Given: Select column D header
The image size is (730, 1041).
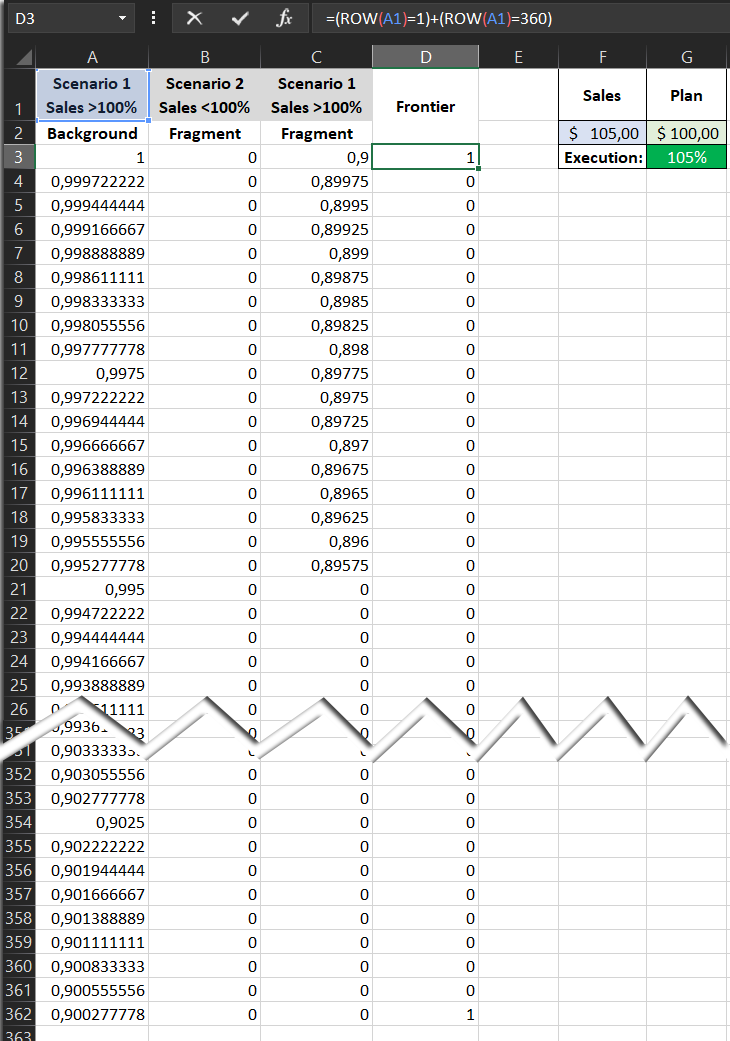Looking at the screenshot, I should pyautogui.click(x=425, y=57).
